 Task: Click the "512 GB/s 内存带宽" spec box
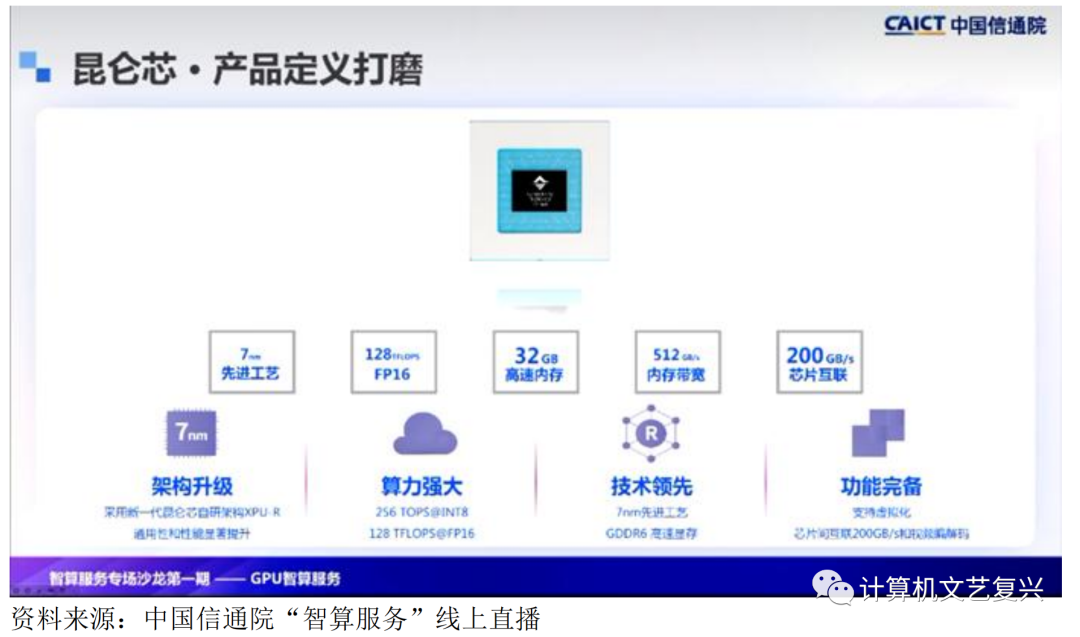click(x=678, y=362)
